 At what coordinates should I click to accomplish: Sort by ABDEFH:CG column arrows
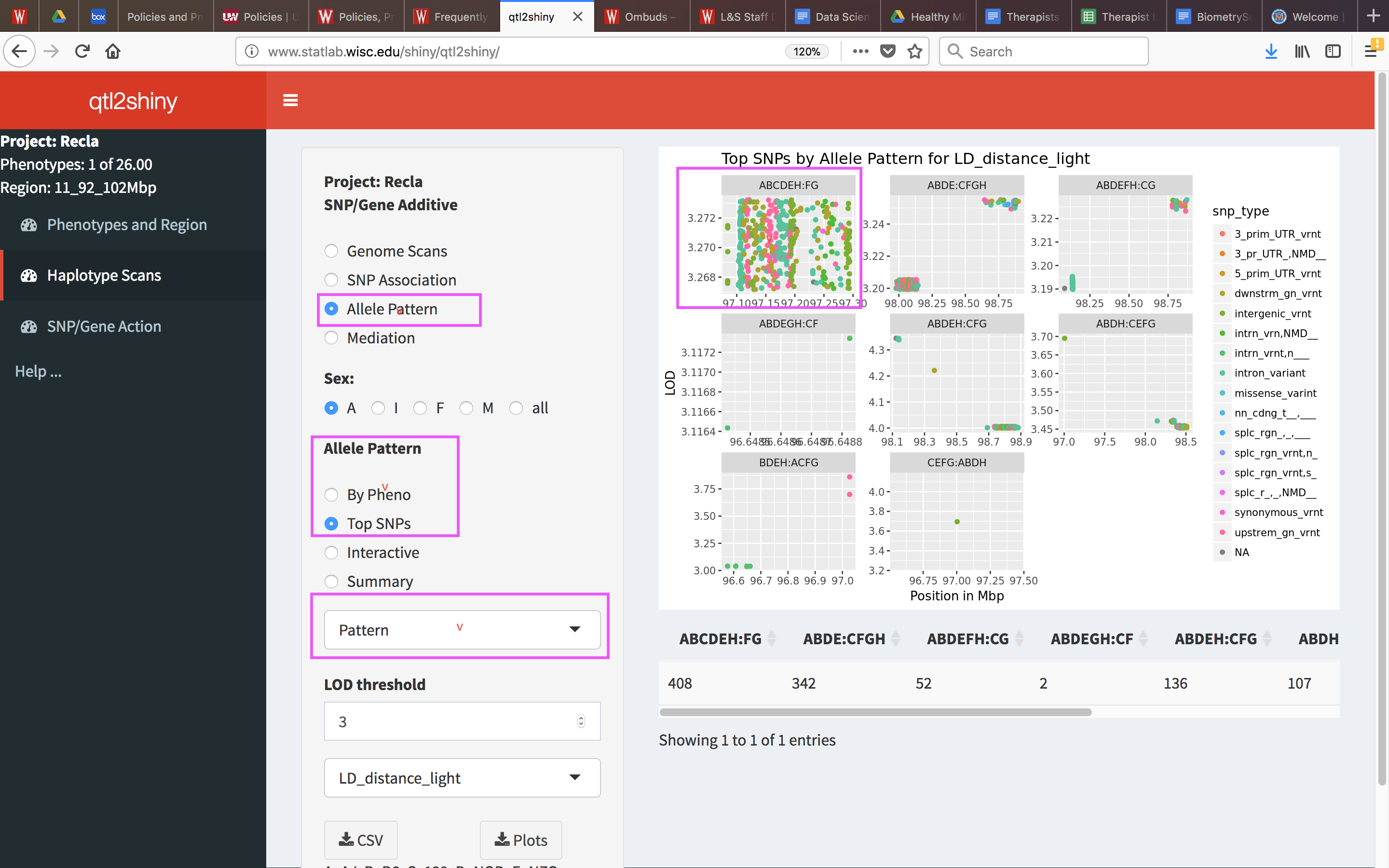coord(1020,638)
